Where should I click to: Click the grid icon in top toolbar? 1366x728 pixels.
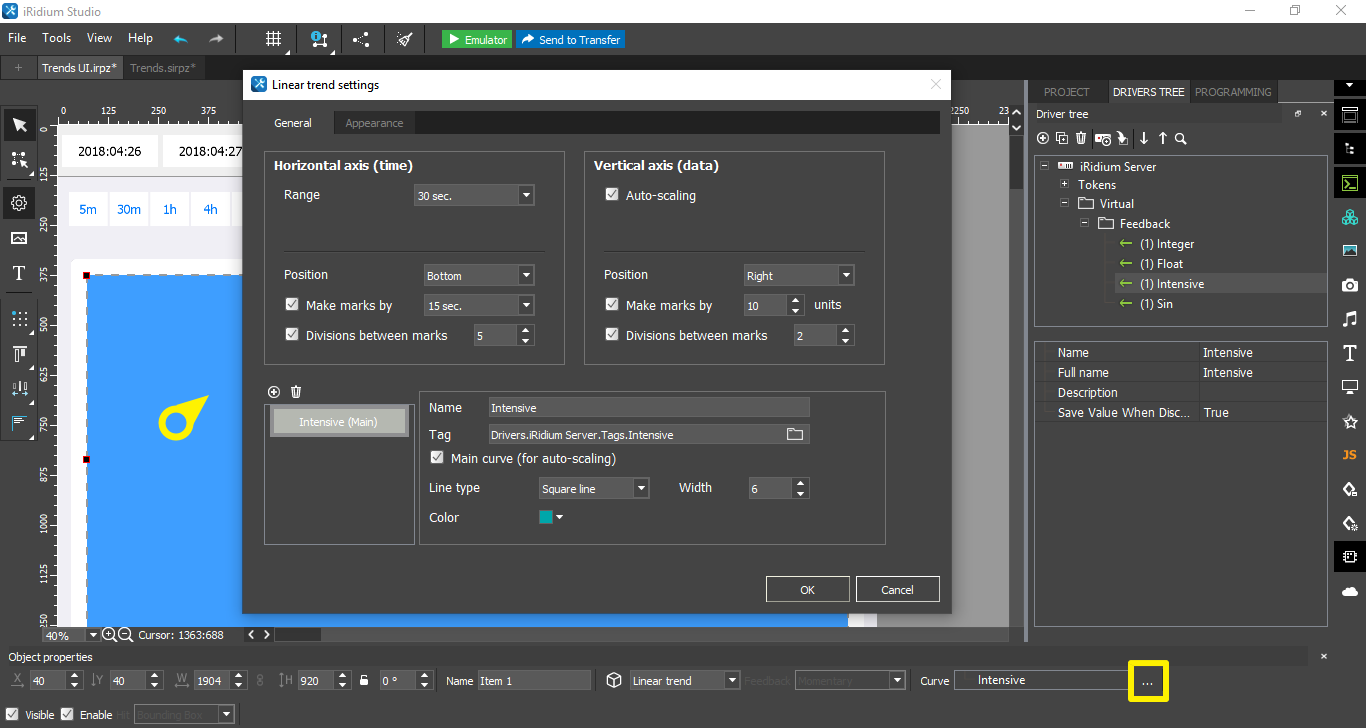273,39
